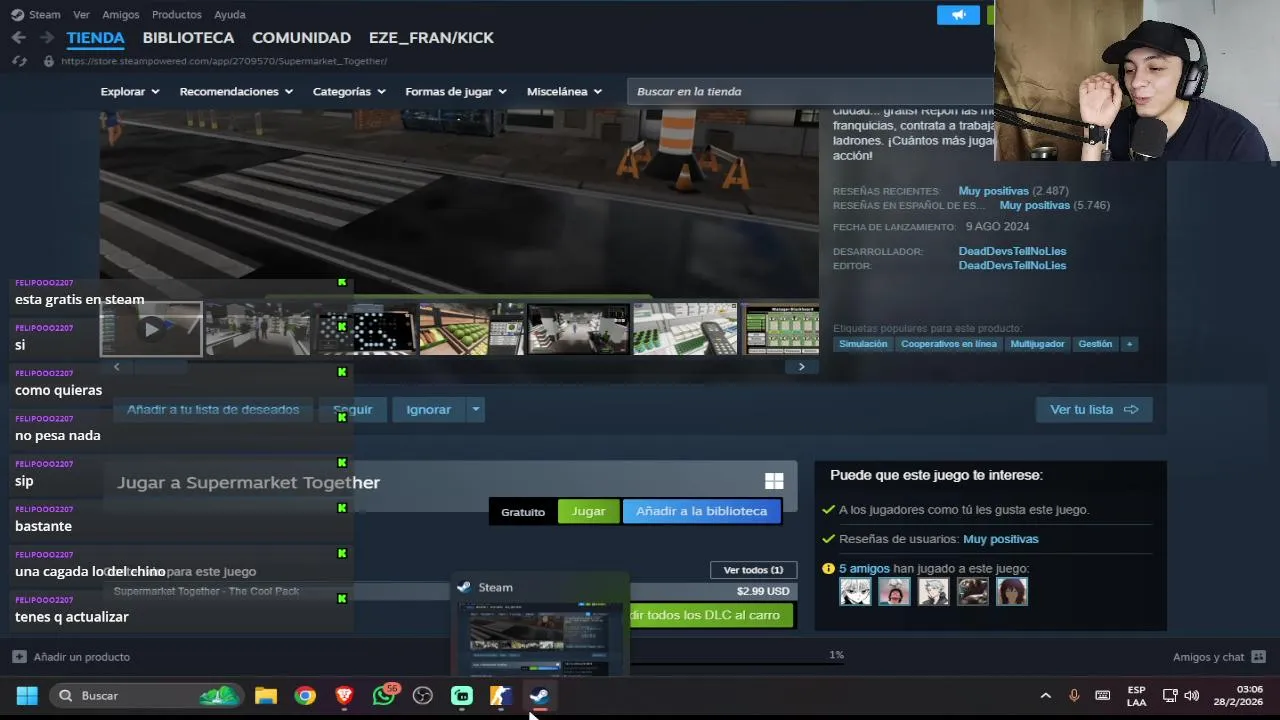Click the Simulación tag
Screen dimensions: 1280x720
(x=863, y=344)
